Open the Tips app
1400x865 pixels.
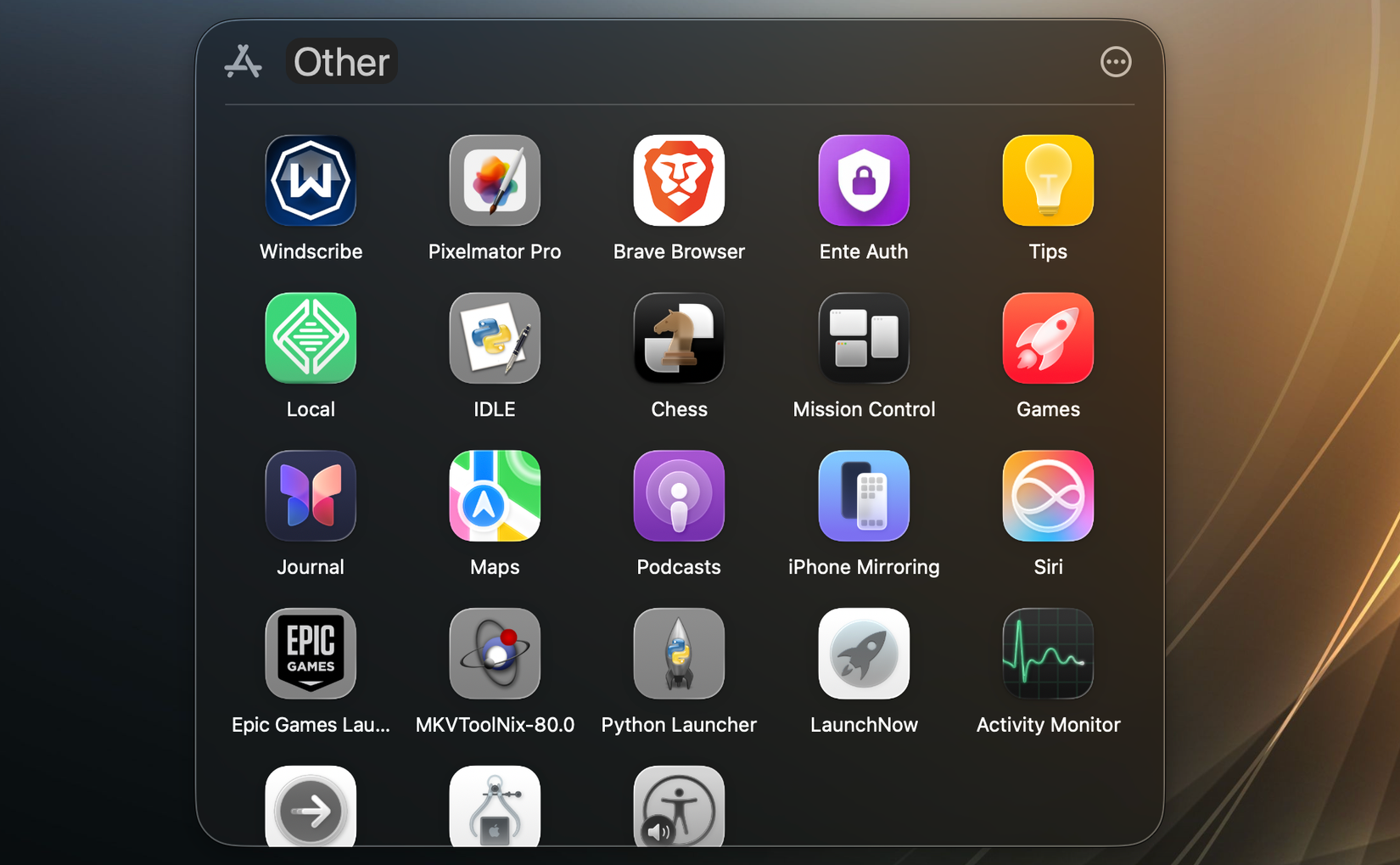[1048, 181]
